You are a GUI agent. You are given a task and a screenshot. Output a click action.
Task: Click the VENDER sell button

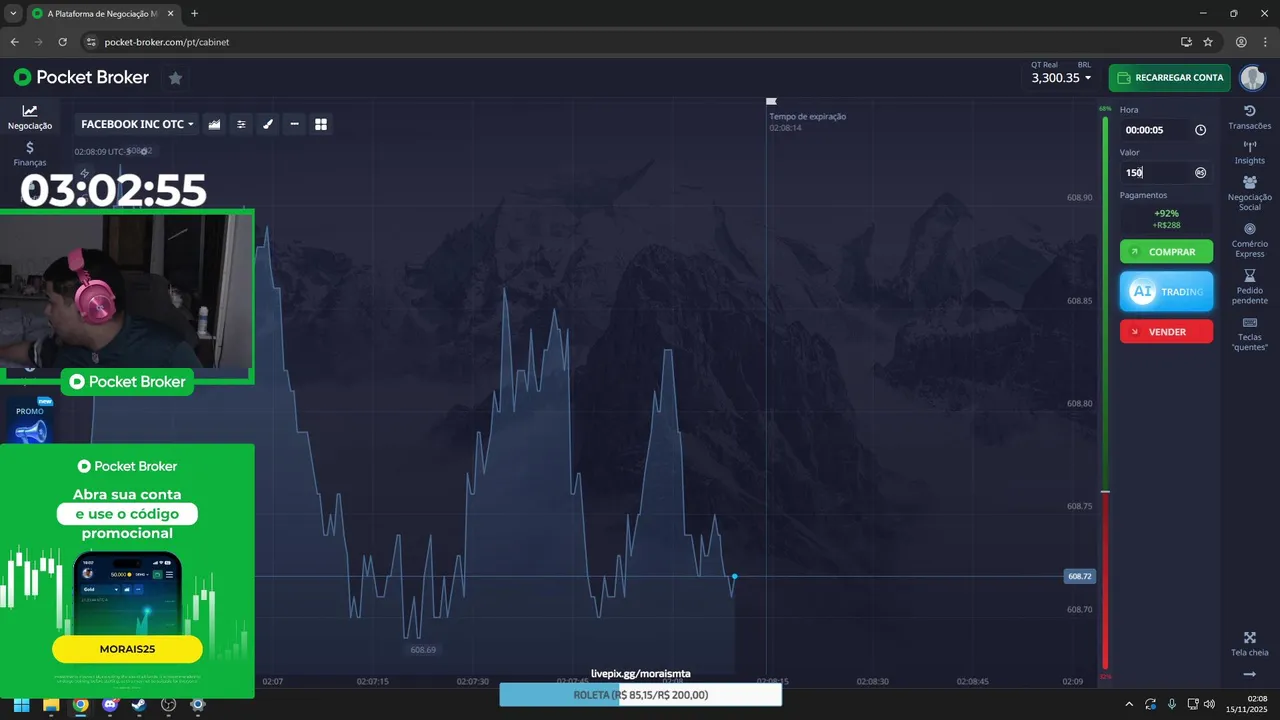click(x=1166, y=332)
